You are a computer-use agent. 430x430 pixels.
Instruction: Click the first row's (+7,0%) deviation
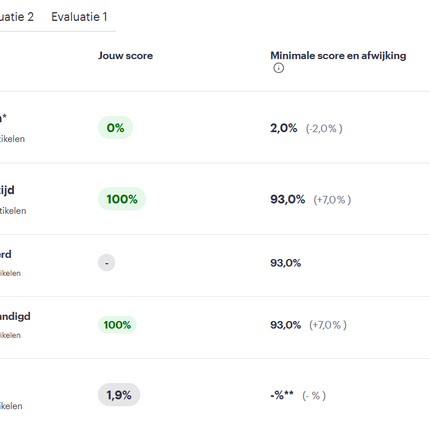(x=332, y=200)
